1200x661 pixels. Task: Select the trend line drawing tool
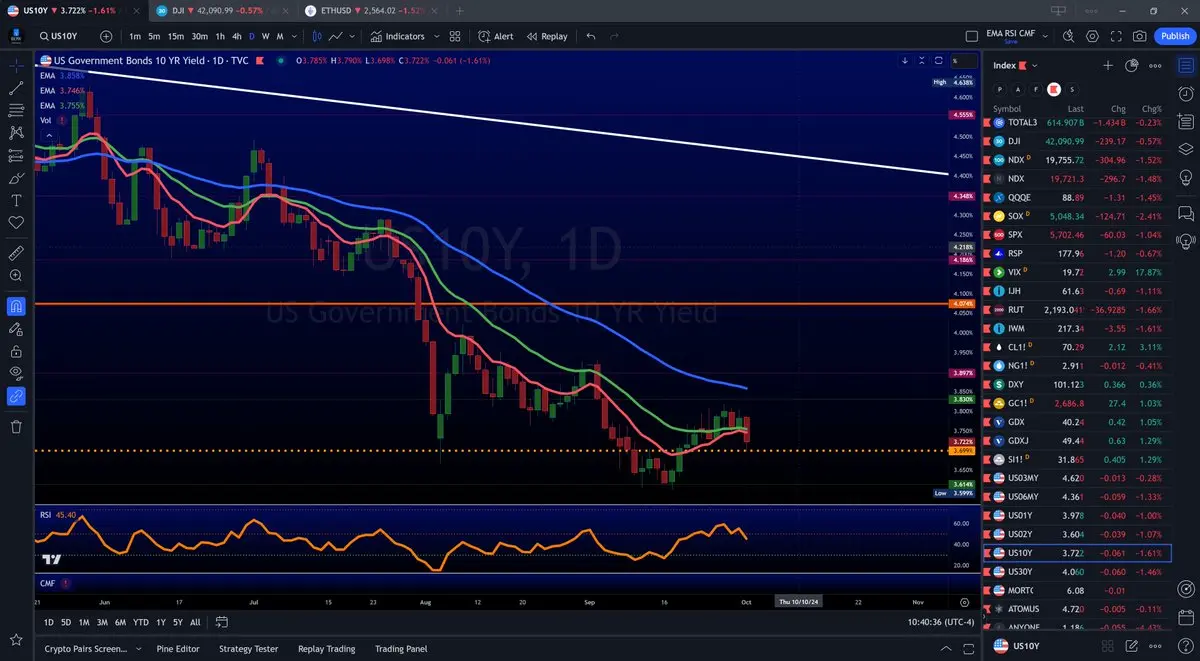click(x=16, y=88)
